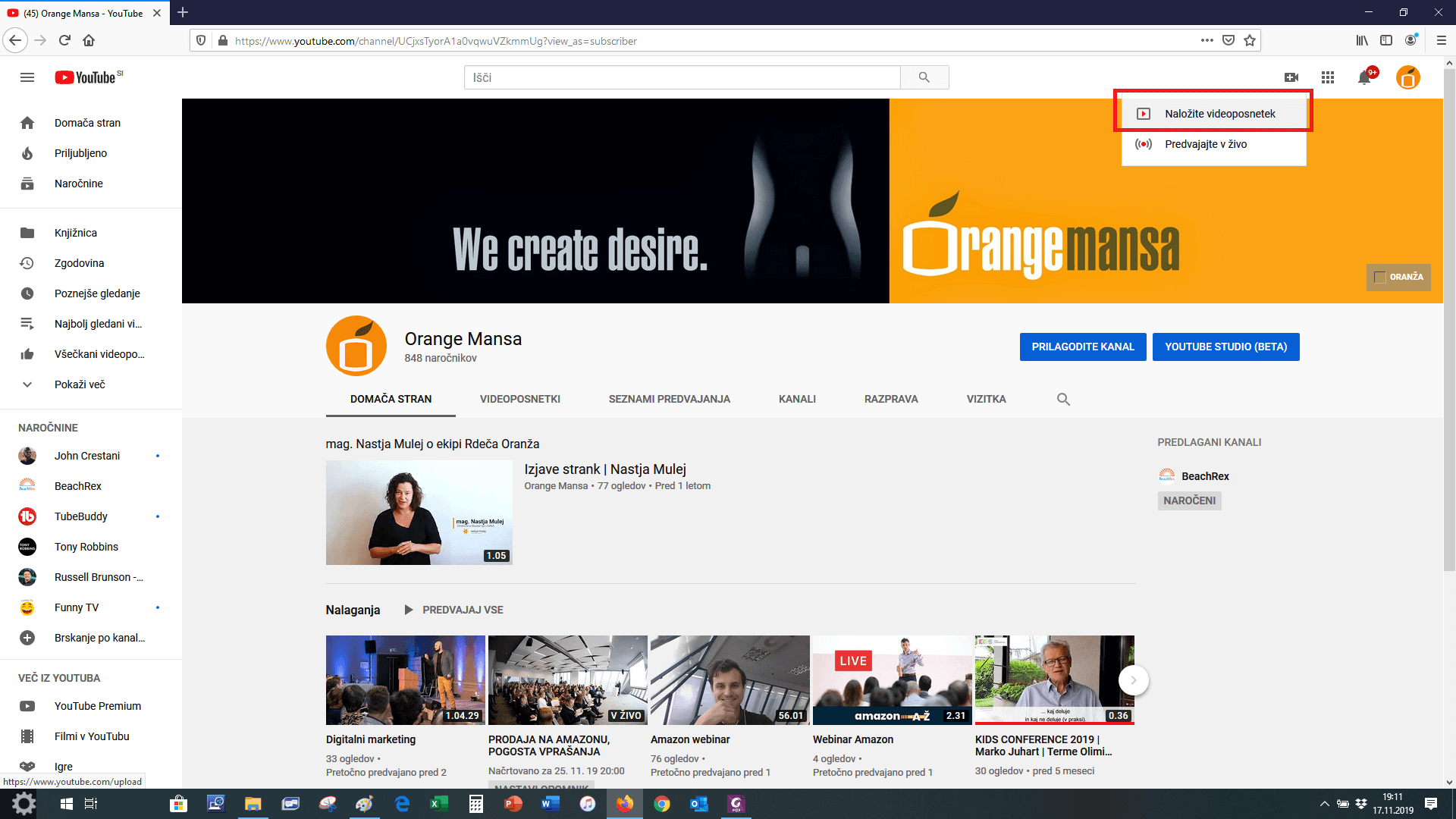Image resolution: width=1456 pixels, height=819 pixels.
Task: Open the YouTube apps grid icon
Action: click(1327, 77)
